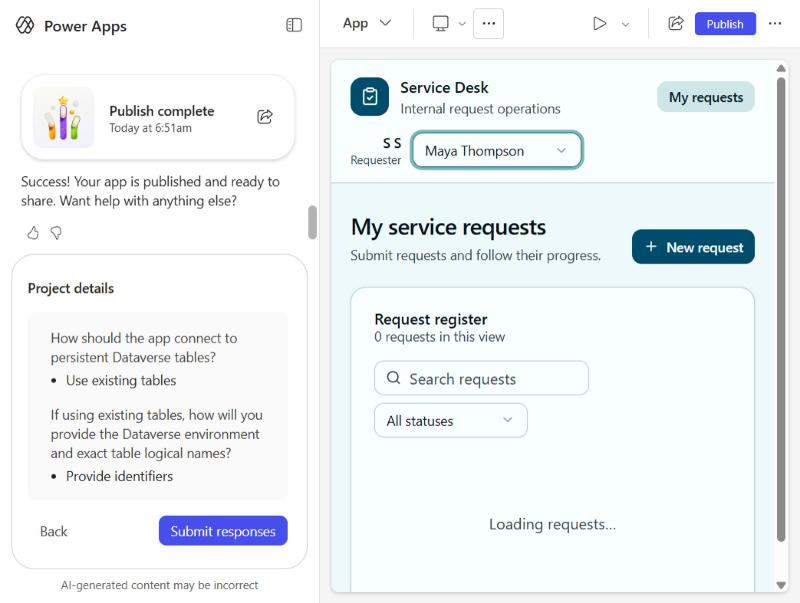
Task: Select the 'Provide identifiers' answer
Action: point(119,476)
